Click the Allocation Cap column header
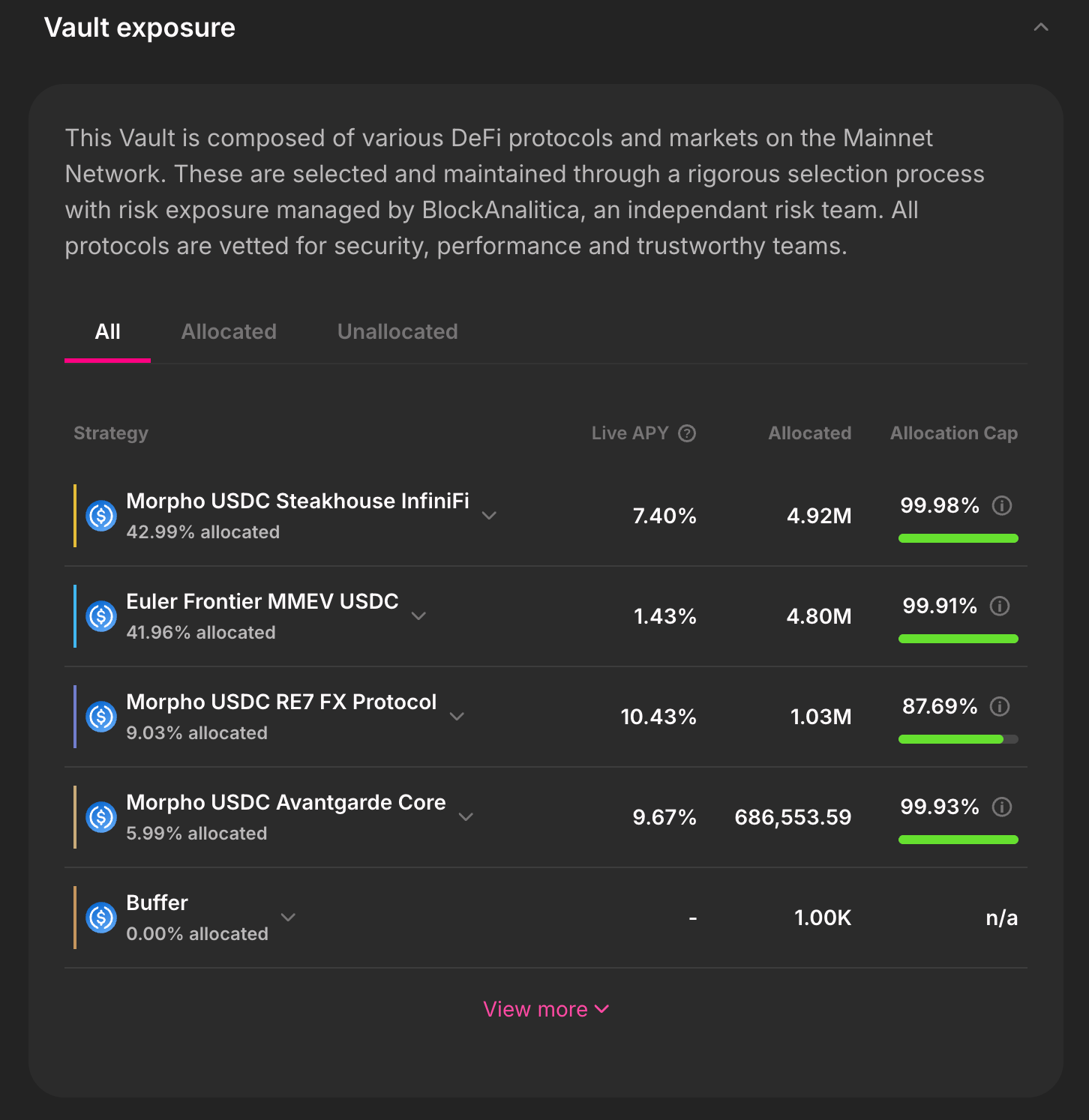1089x1120 pixels. click(x=953, y=433)
